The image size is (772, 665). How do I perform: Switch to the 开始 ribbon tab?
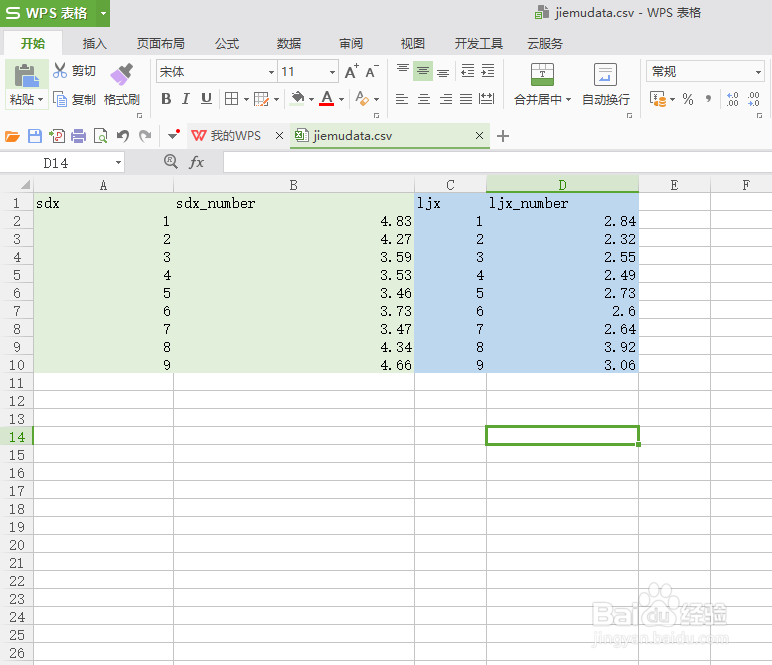[33, 43]
